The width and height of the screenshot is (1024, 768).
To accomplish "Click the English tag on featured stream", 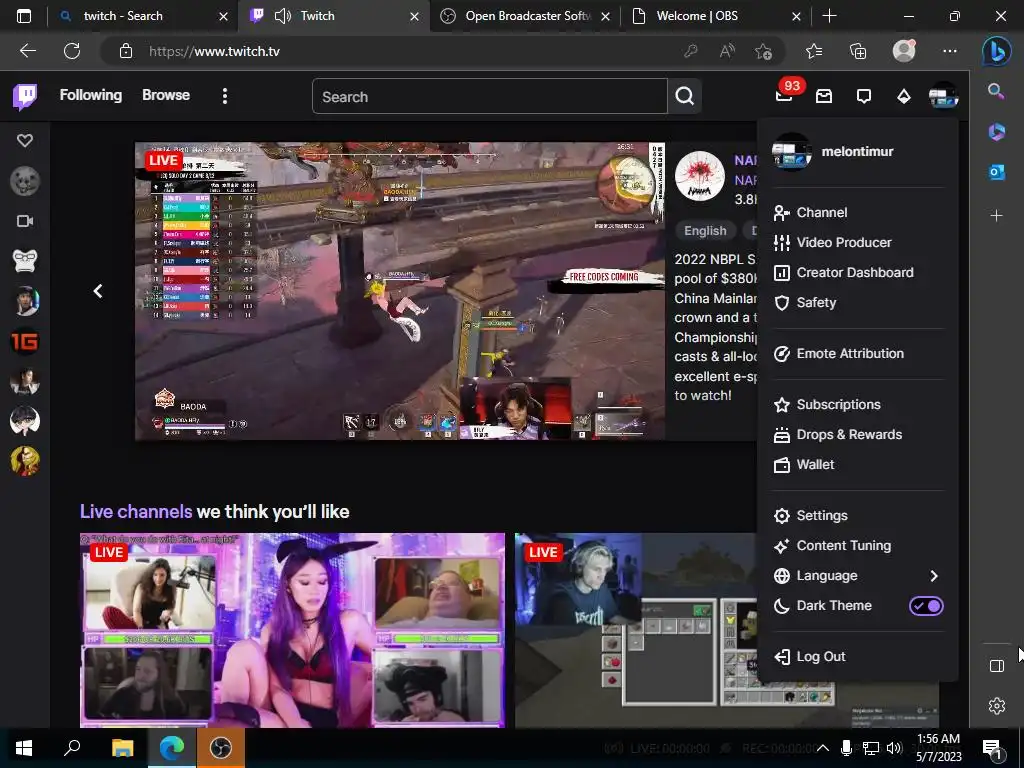I will point(705,231).
